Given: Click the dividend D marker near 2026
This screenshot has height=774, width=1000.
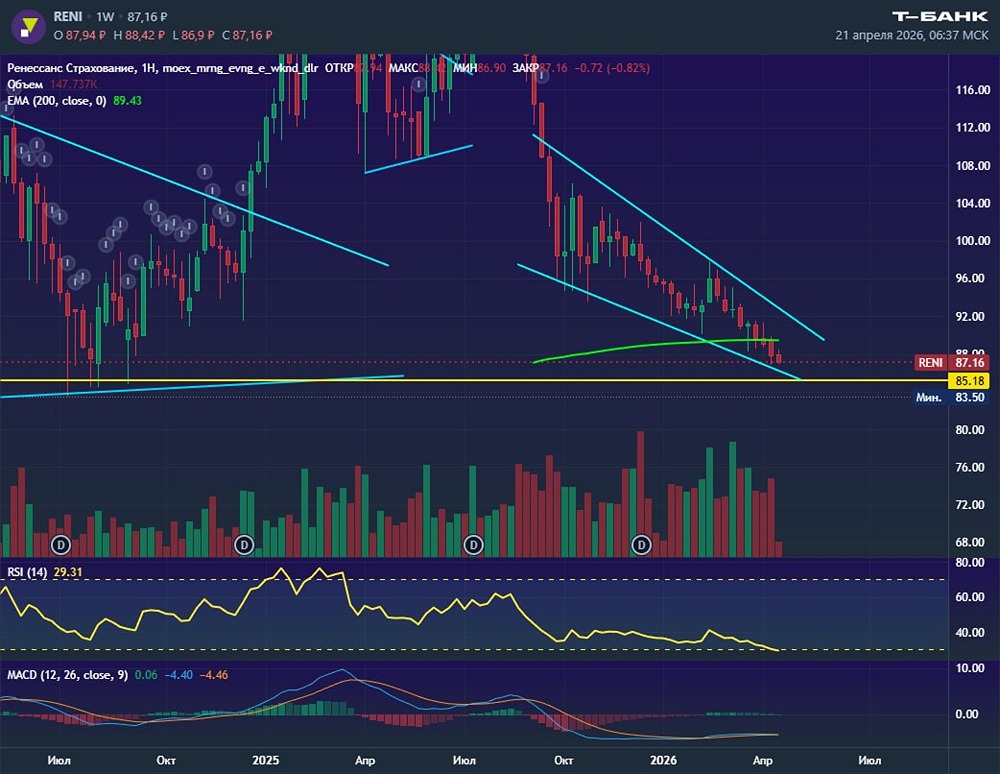Looking at the screenshot, I should [x=641, y=544].
